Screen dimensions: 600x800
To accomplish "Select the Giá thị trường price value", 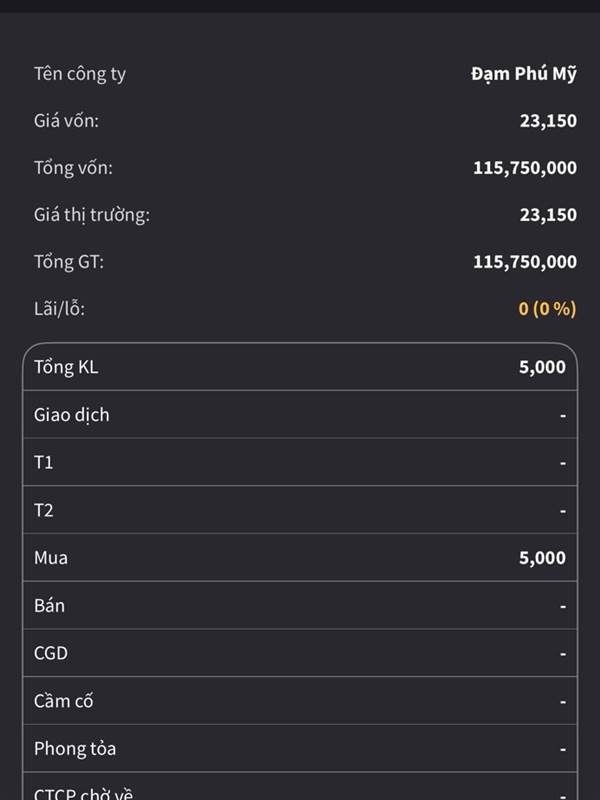I will 548,215.
